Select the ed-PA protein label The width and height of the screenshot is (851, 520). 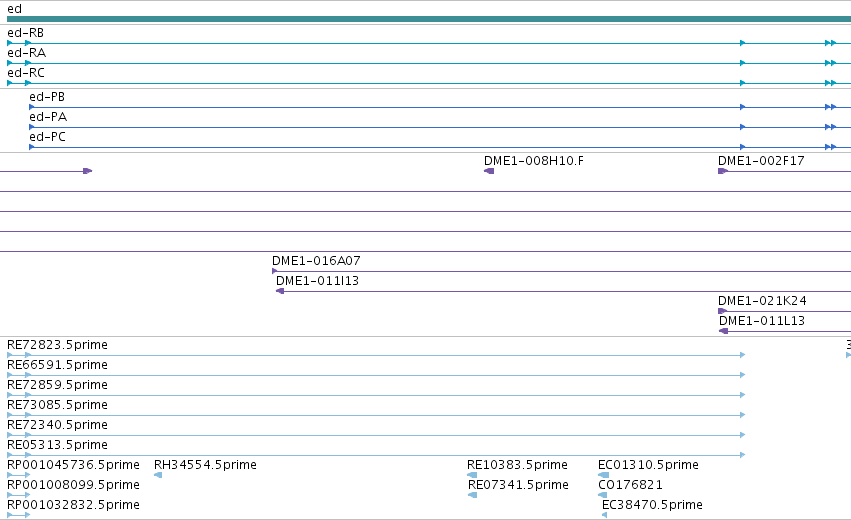(x=48, y=117)
